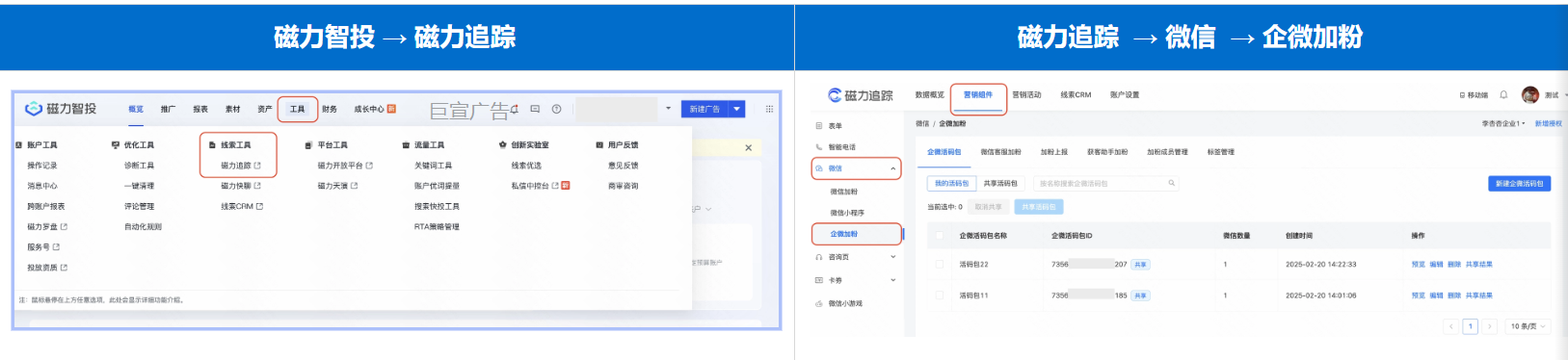The height and width of the screenshot is (360, 1568).
Task: Check the box for 活码包22 row
Action: point(939,264)
